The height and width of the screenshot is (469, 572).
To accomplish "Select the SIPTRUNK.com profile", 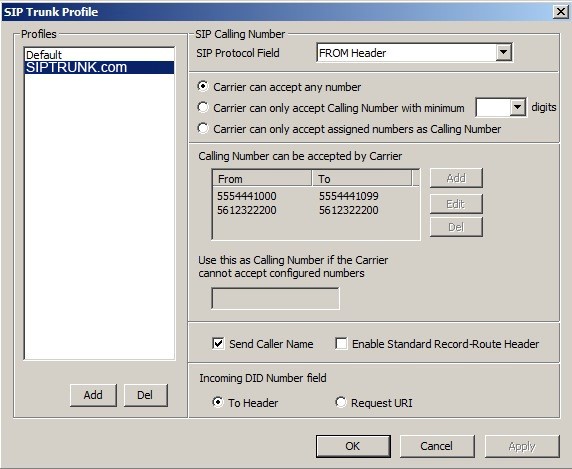I will [x=99, y=67].
